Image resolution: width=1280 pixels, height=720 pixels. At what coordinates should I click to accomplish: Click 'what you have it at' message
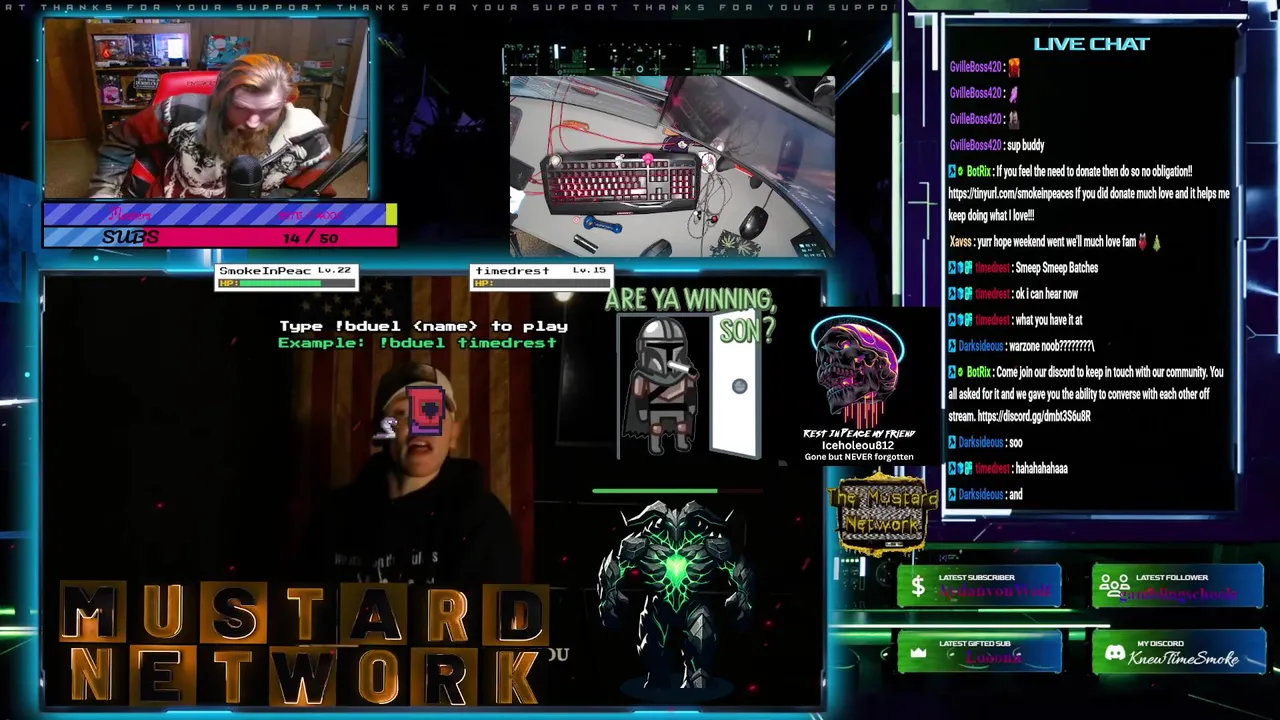(1048, 320)
